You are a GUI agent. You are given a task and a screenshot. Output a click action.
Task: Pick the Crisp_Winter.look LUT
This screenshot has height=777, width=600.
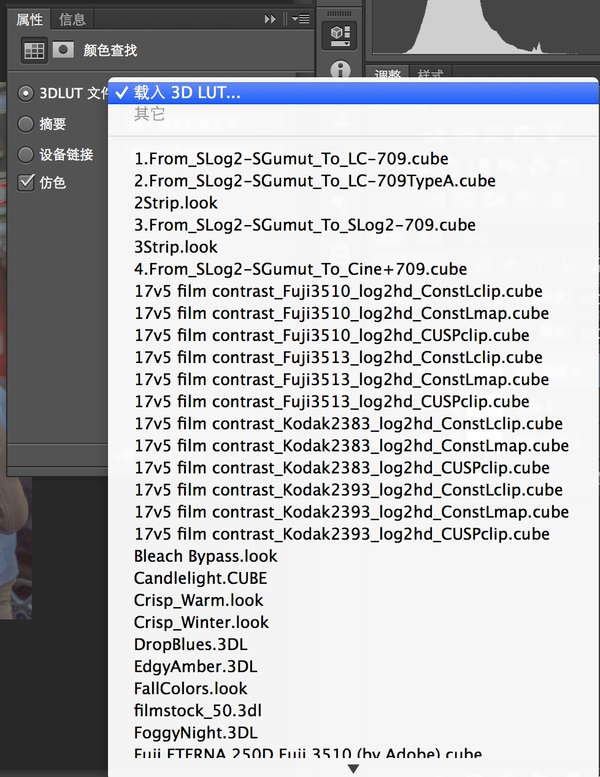tap(353, 622)
